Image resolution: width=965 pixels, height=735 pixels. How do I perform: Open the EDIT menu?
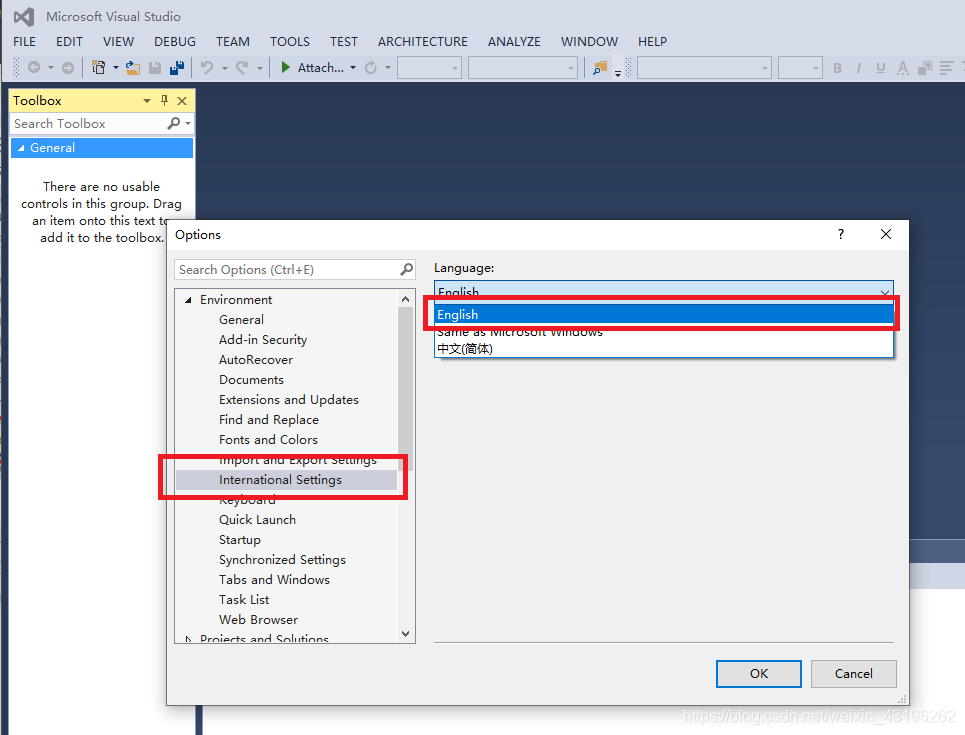[x=69, y=41]
